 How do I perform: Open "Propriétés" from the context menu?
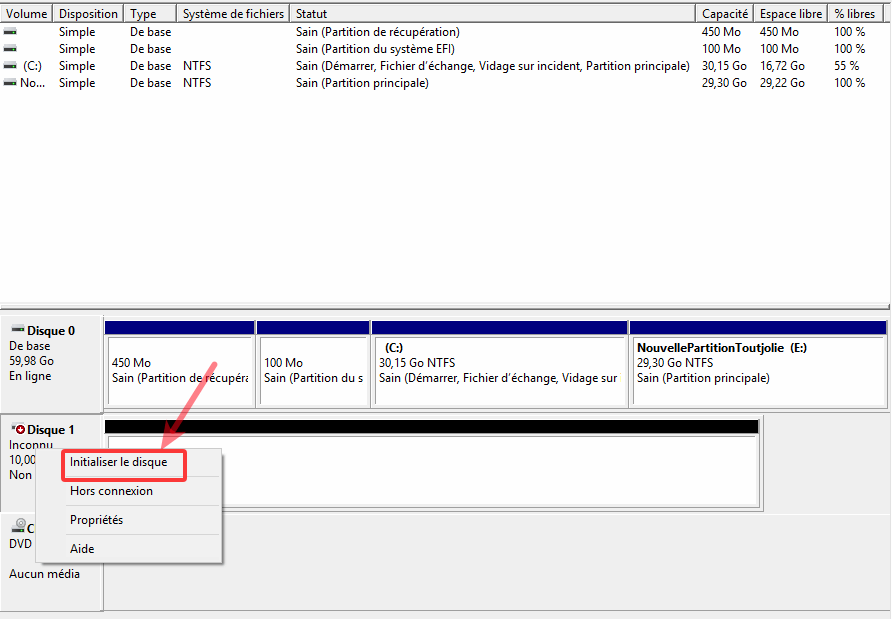96,520
